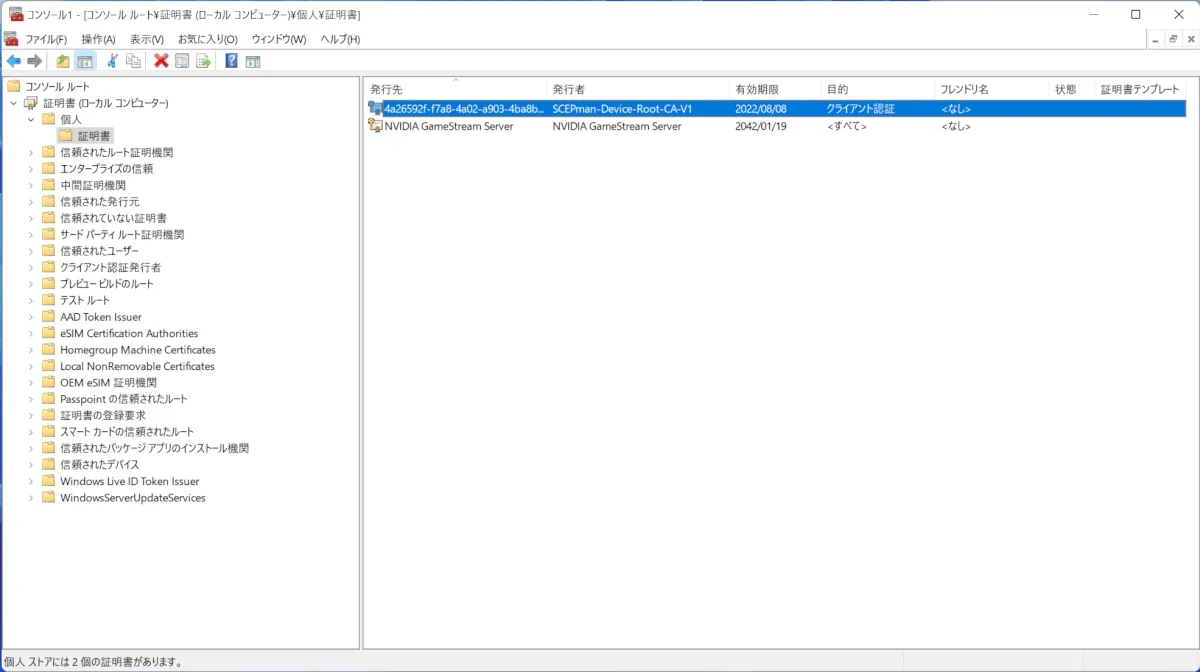Open the ウィンドウ(W) menu
Viewport: 1200px width, 672px height.
tap(279, 39)
